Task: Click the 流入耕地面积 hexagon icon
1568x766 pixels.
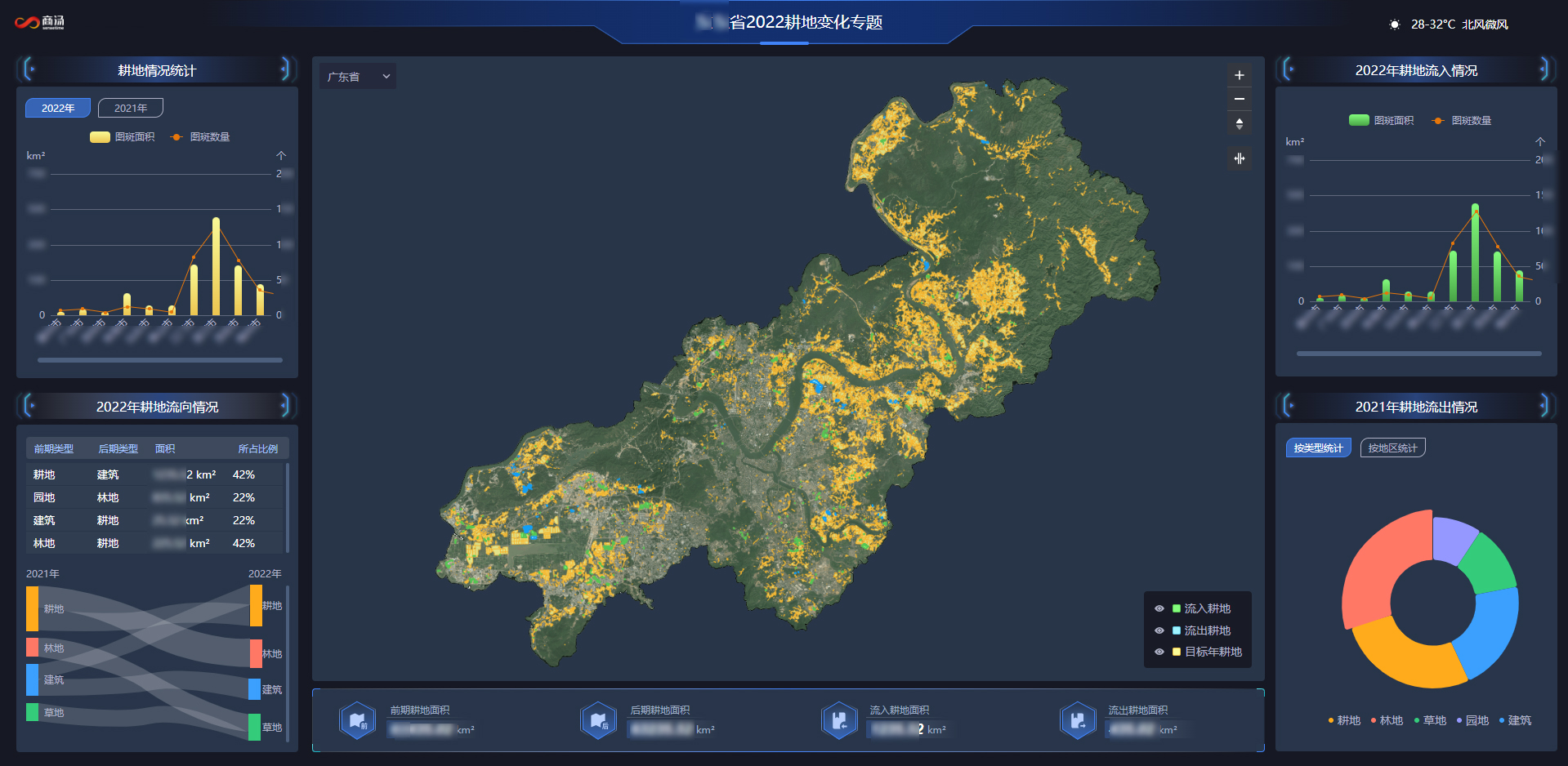Action: [839, 721]
